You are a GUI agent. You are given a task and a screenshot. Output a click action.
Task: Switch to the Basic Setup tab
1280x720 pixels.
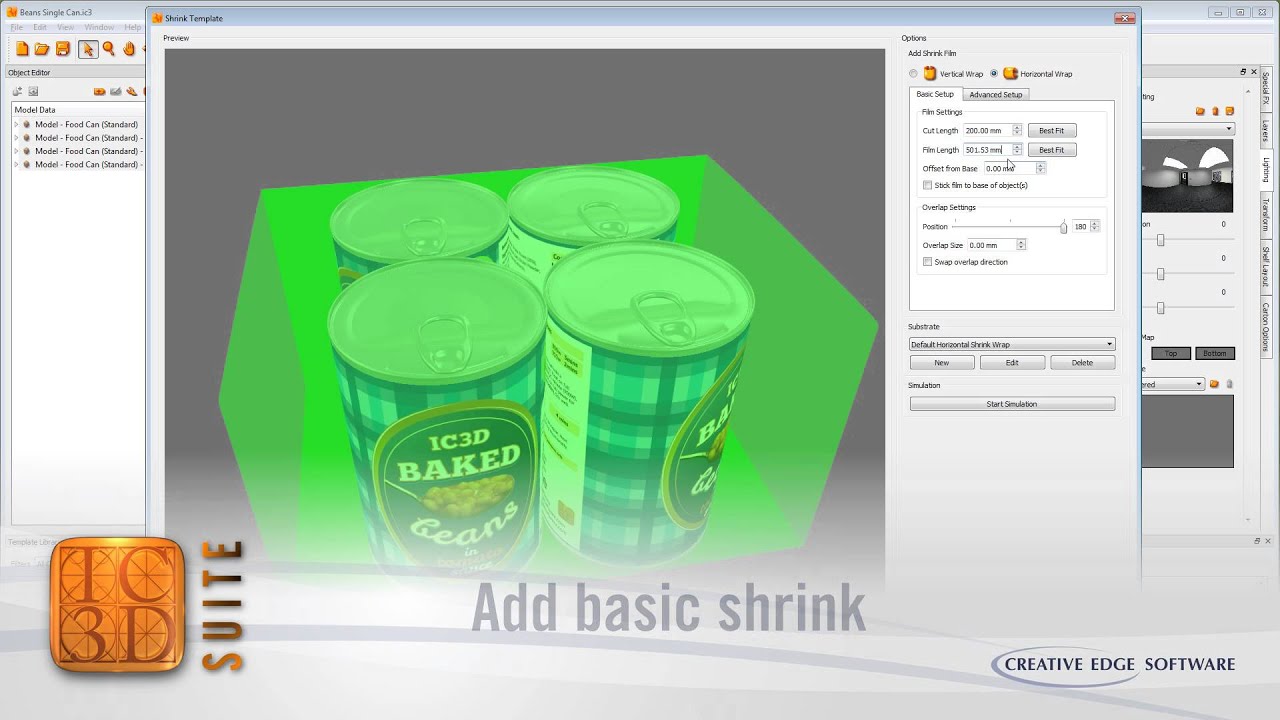(x=935, y=94)
